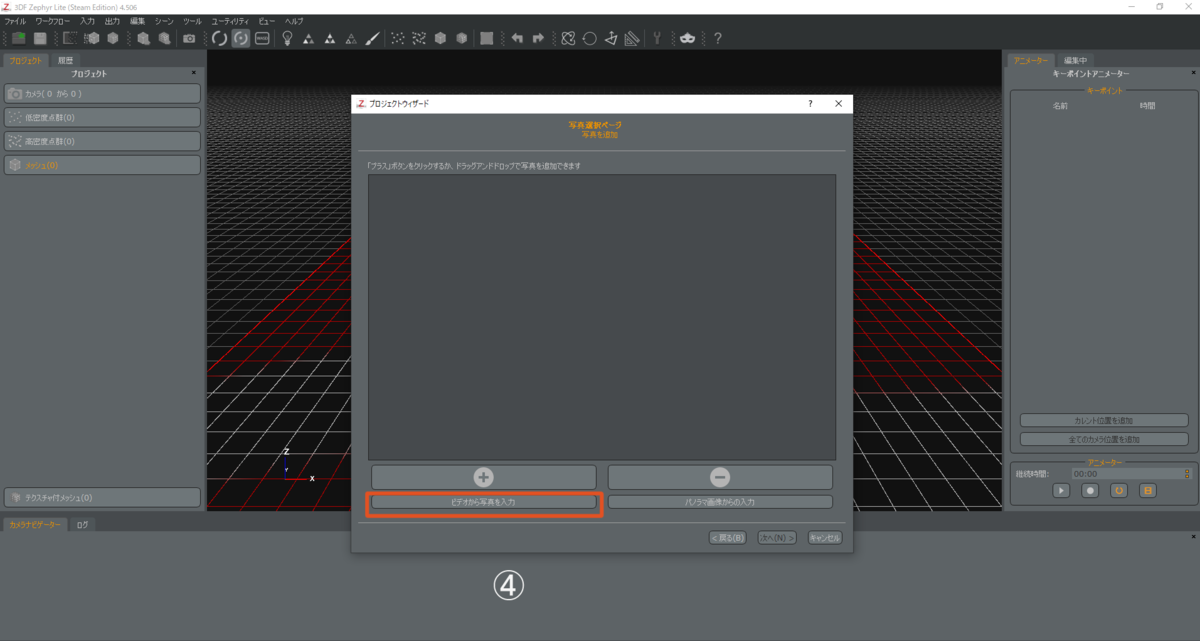Toggle the lightbulb lighting icon

point(287,38)
